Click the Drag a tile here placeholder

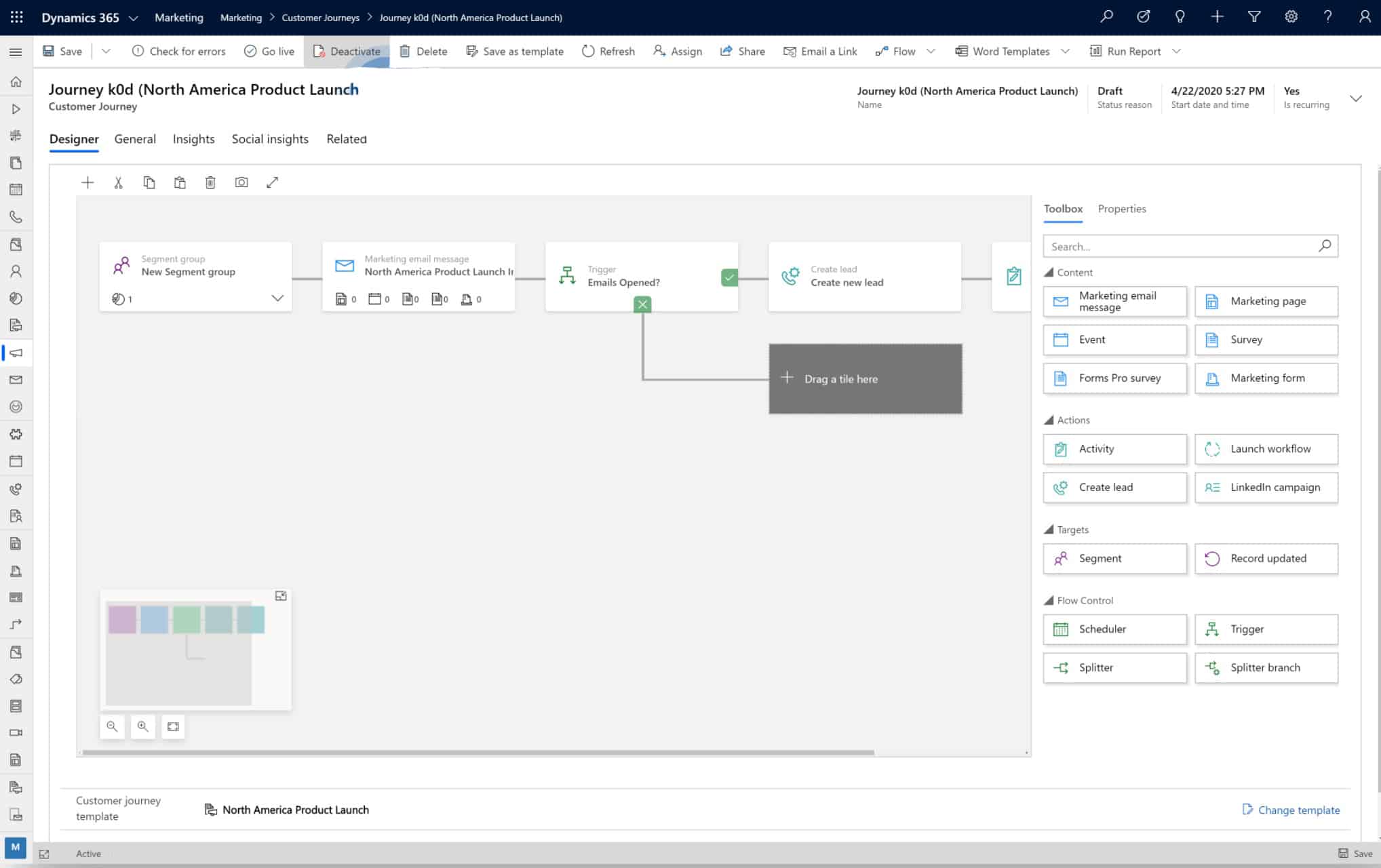pyautogui.click(x=865, y=379)
